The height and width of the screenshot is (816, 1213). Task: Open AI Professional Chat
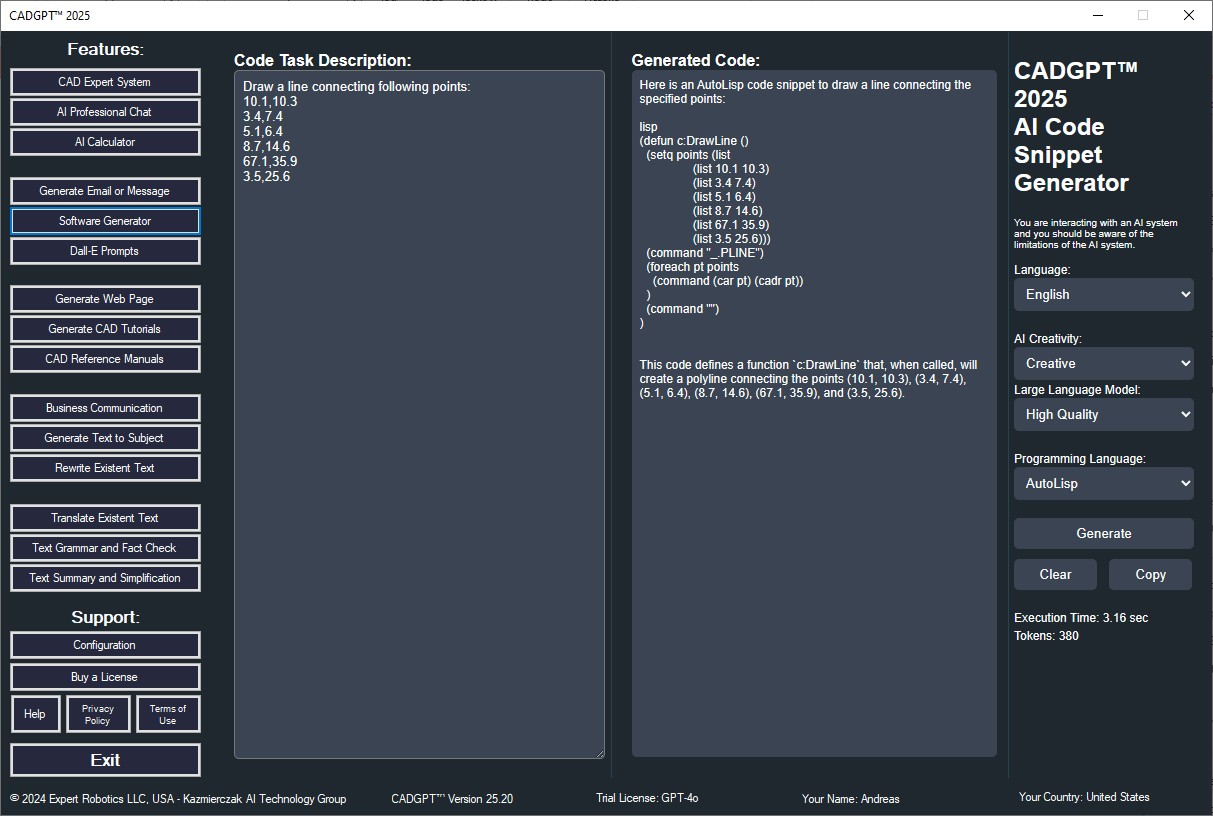click(x=105, y=112)
